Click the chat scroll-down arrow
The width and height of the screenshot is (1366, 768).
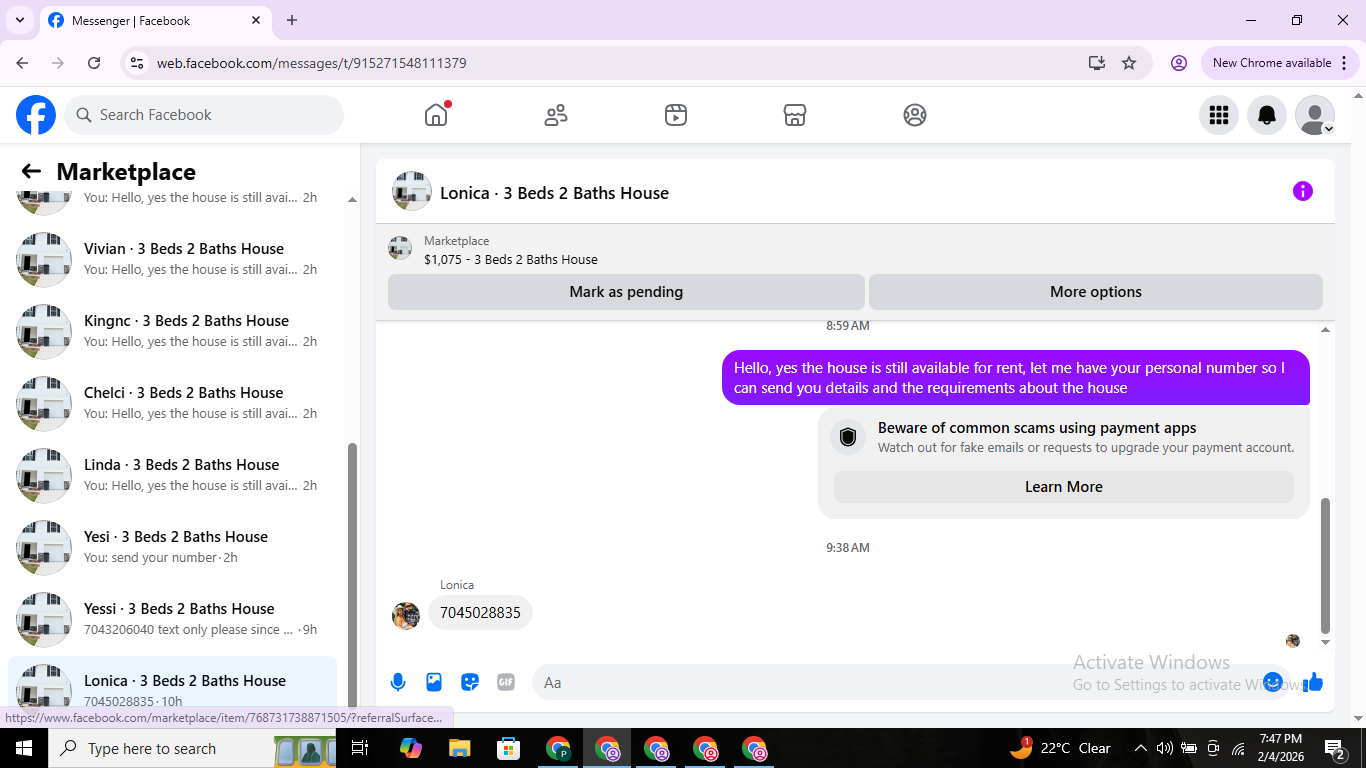[1326, 642]
